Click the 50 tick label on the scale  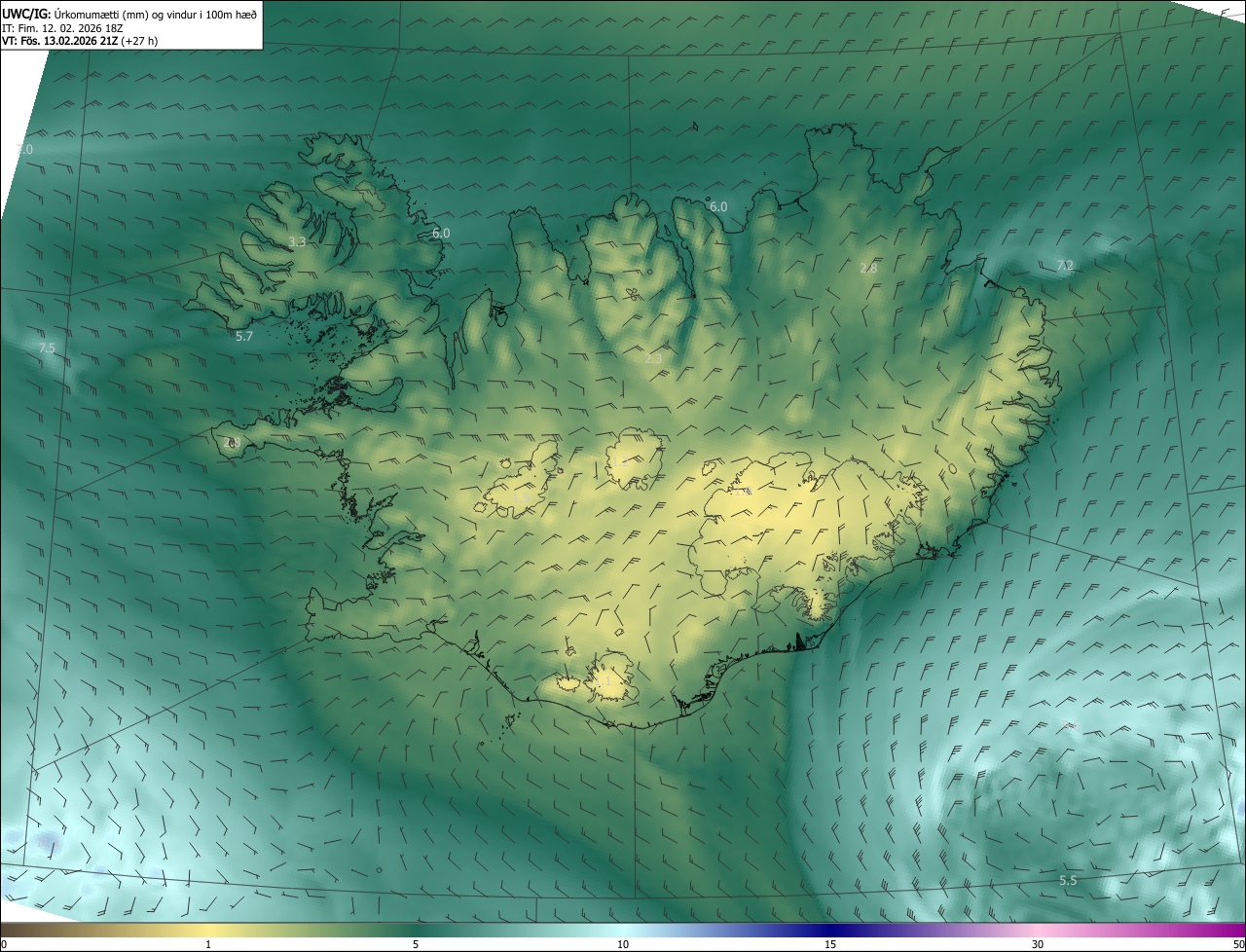tap(1238, 944)
